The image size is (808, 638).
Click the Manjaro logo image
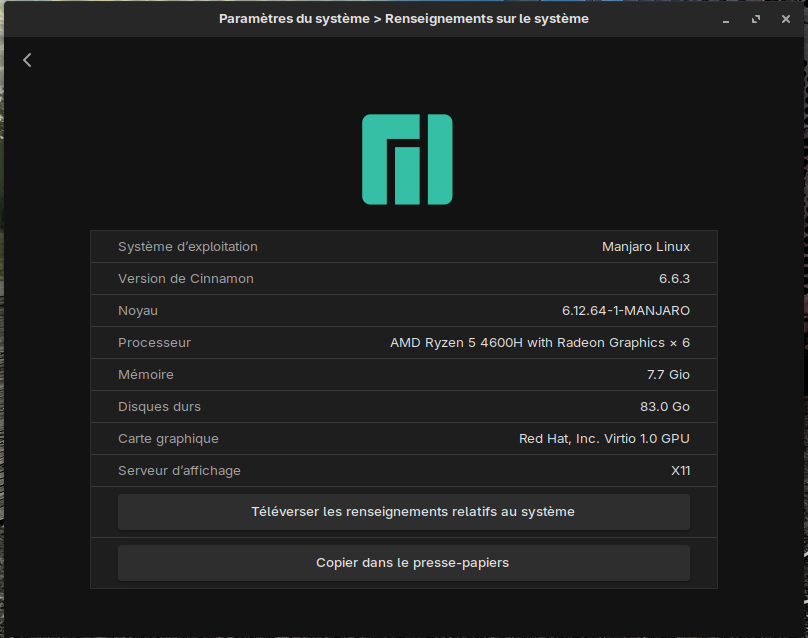(407, 160)
